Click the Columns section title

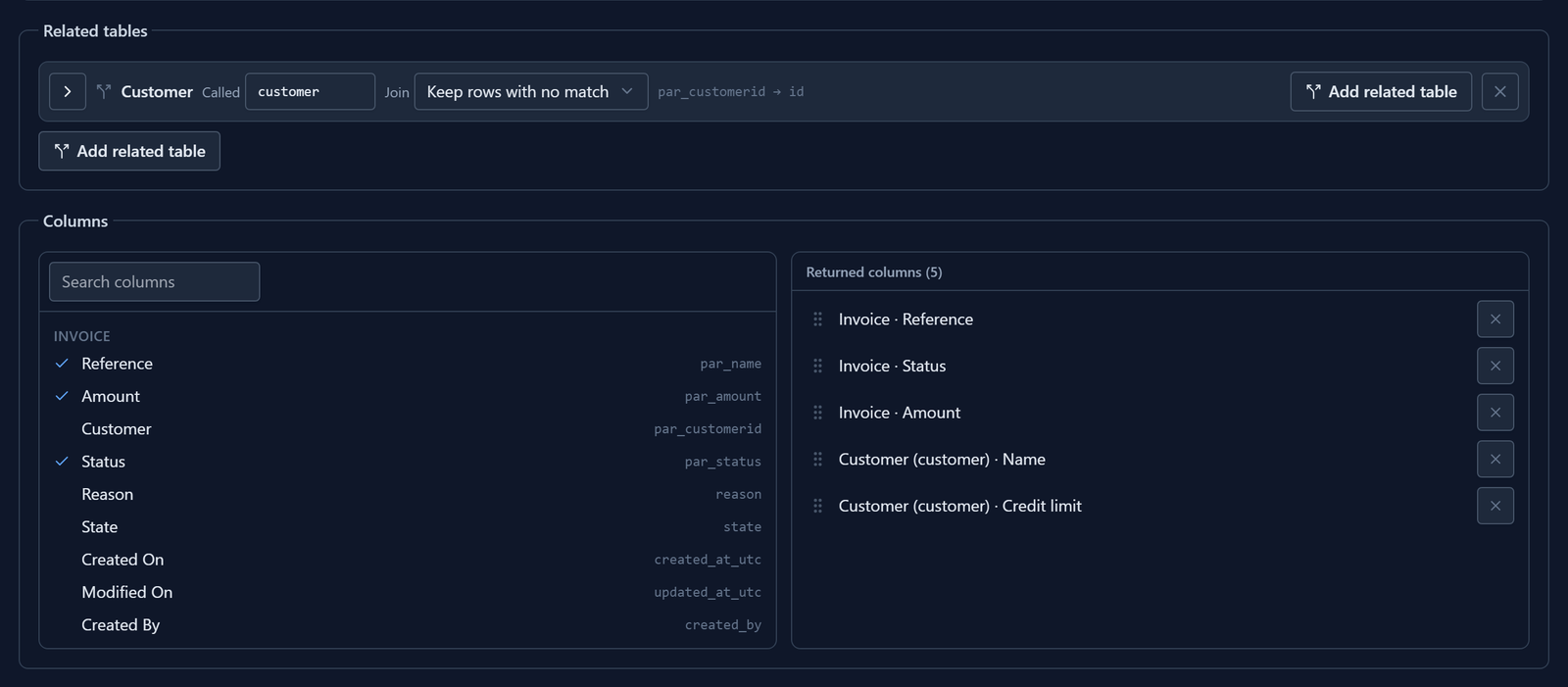pyautogui.click(x=75, y=221)
